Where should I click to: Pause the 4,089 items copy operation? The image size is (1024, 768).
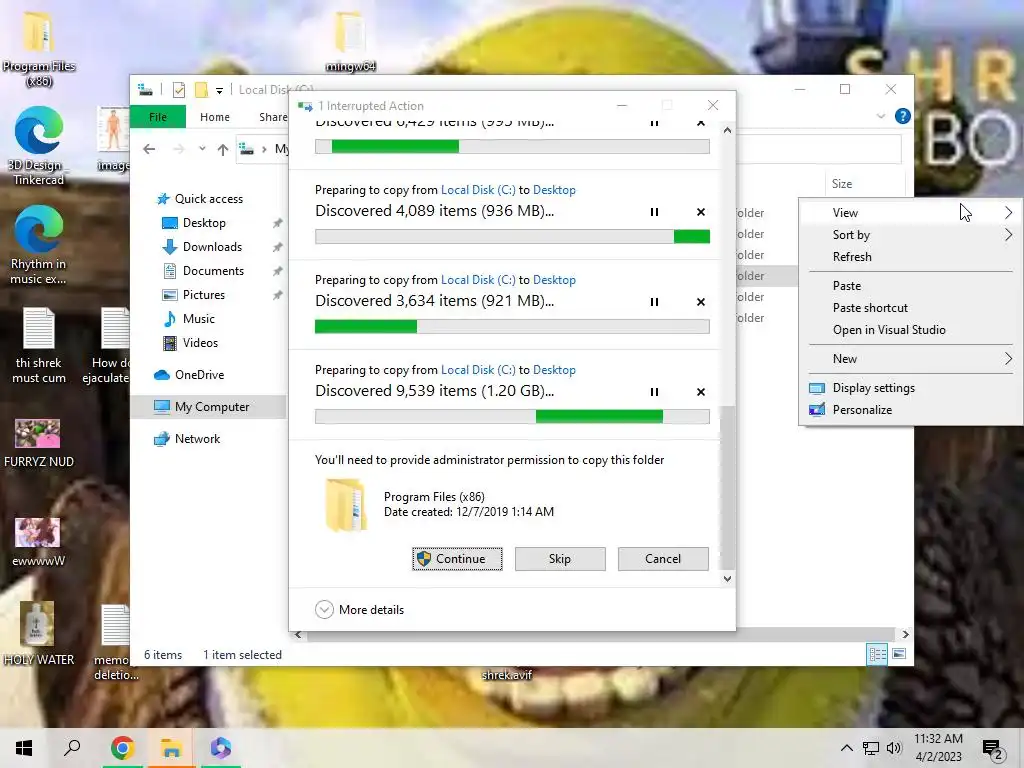[x=654, y=212]
